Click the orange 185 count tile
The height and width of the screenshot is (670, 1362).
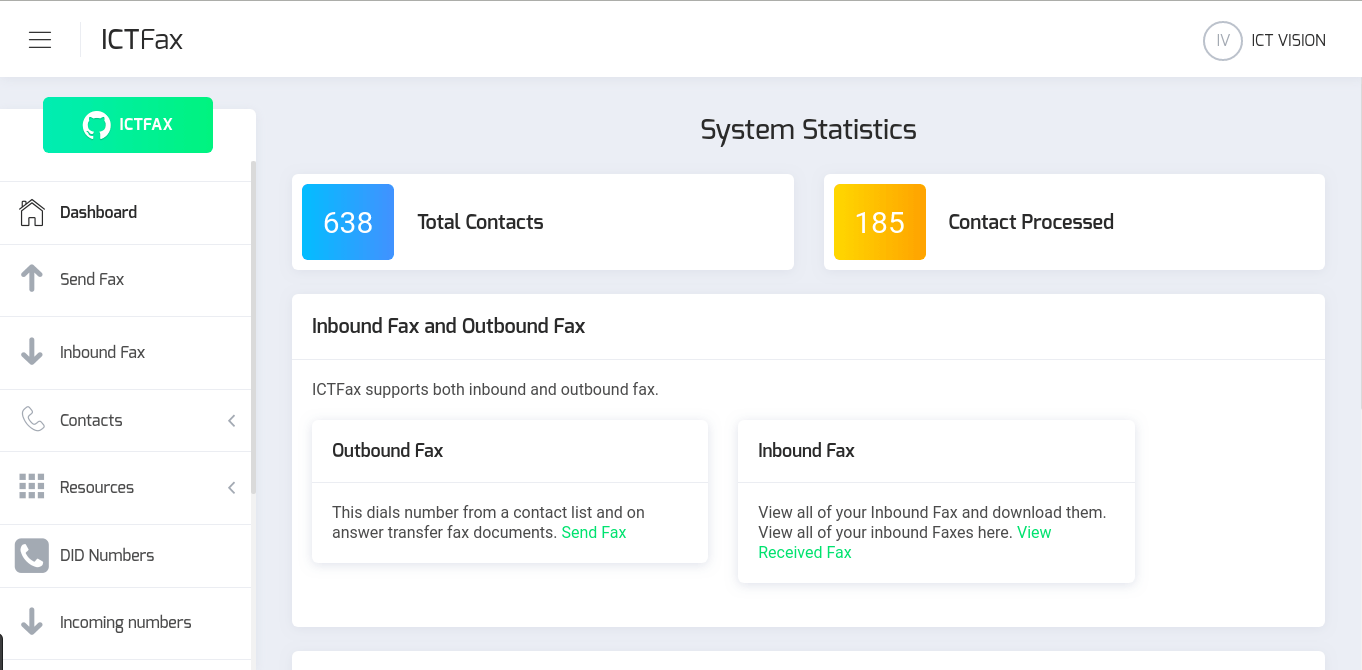(880, 222)
